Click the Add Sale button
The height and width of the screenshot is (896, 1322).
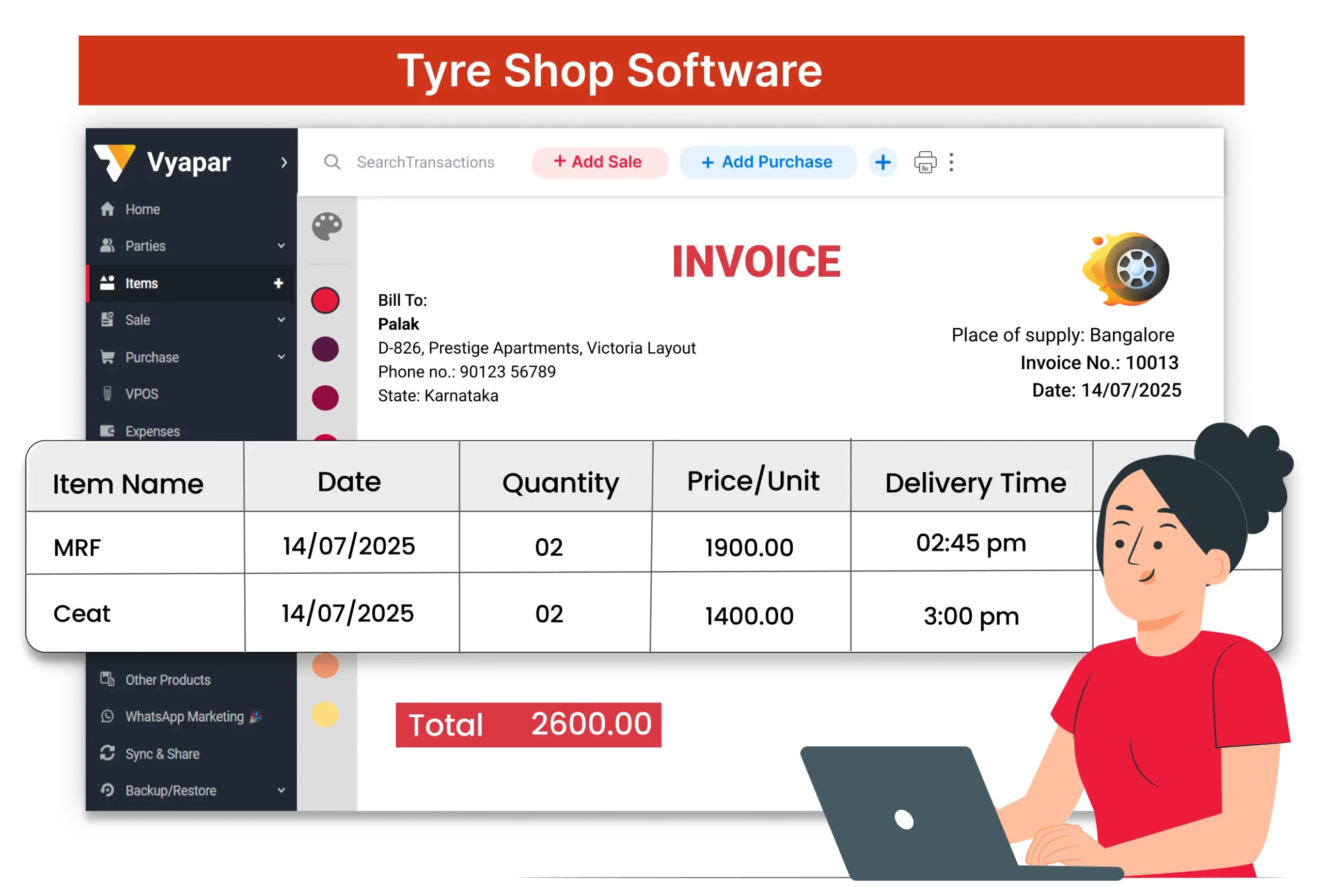599,163
